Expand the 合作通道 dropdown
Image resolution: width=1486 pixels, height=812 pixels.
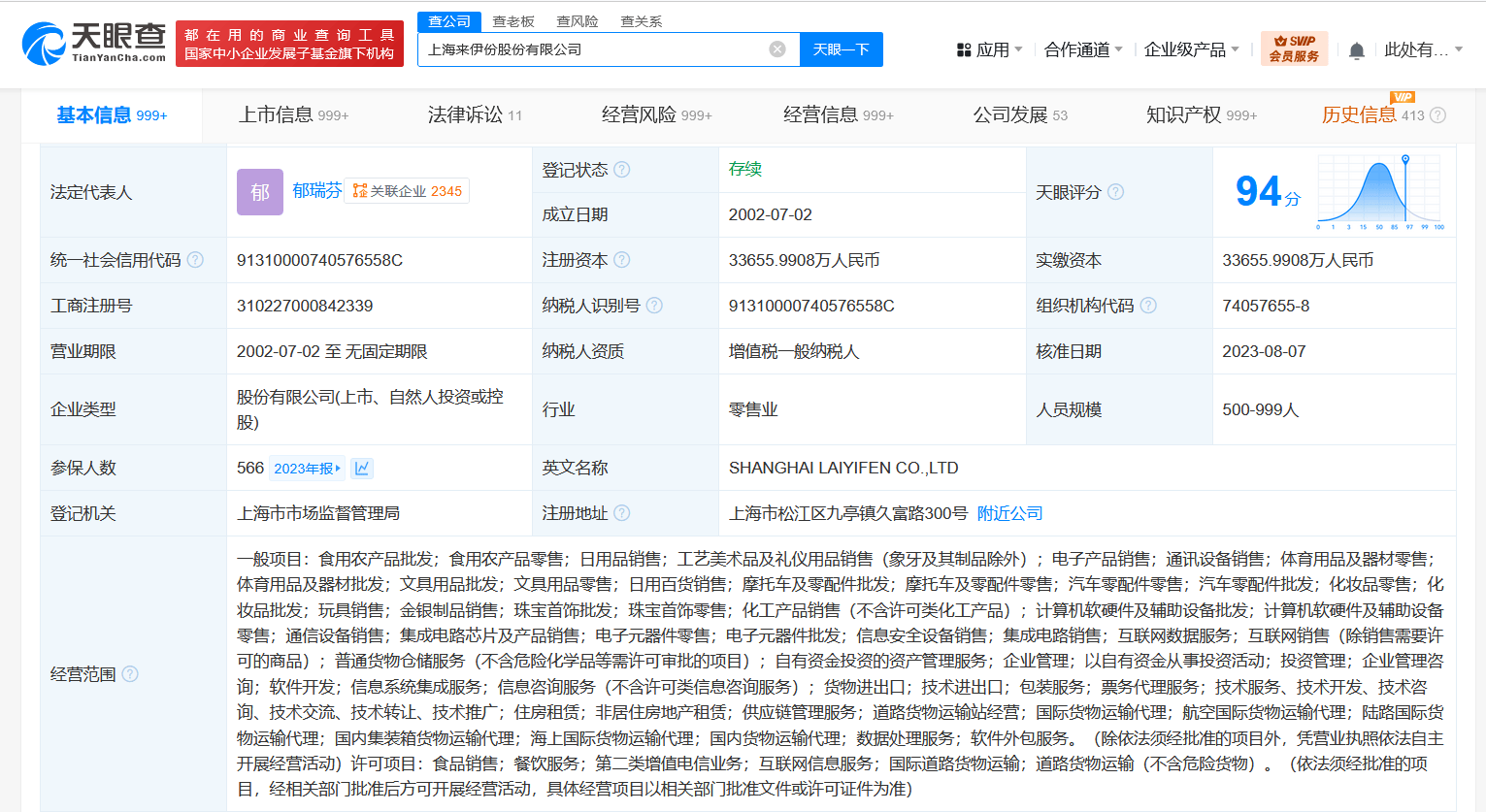click(1083, 49)
